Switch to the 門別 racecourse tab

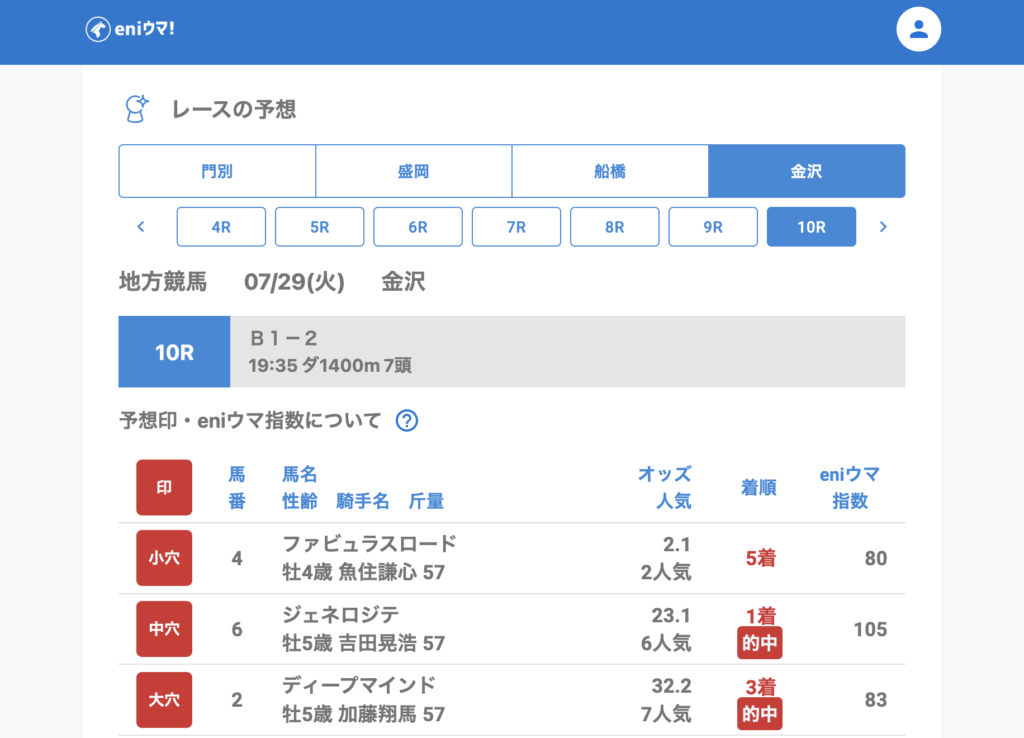(217, 171)
